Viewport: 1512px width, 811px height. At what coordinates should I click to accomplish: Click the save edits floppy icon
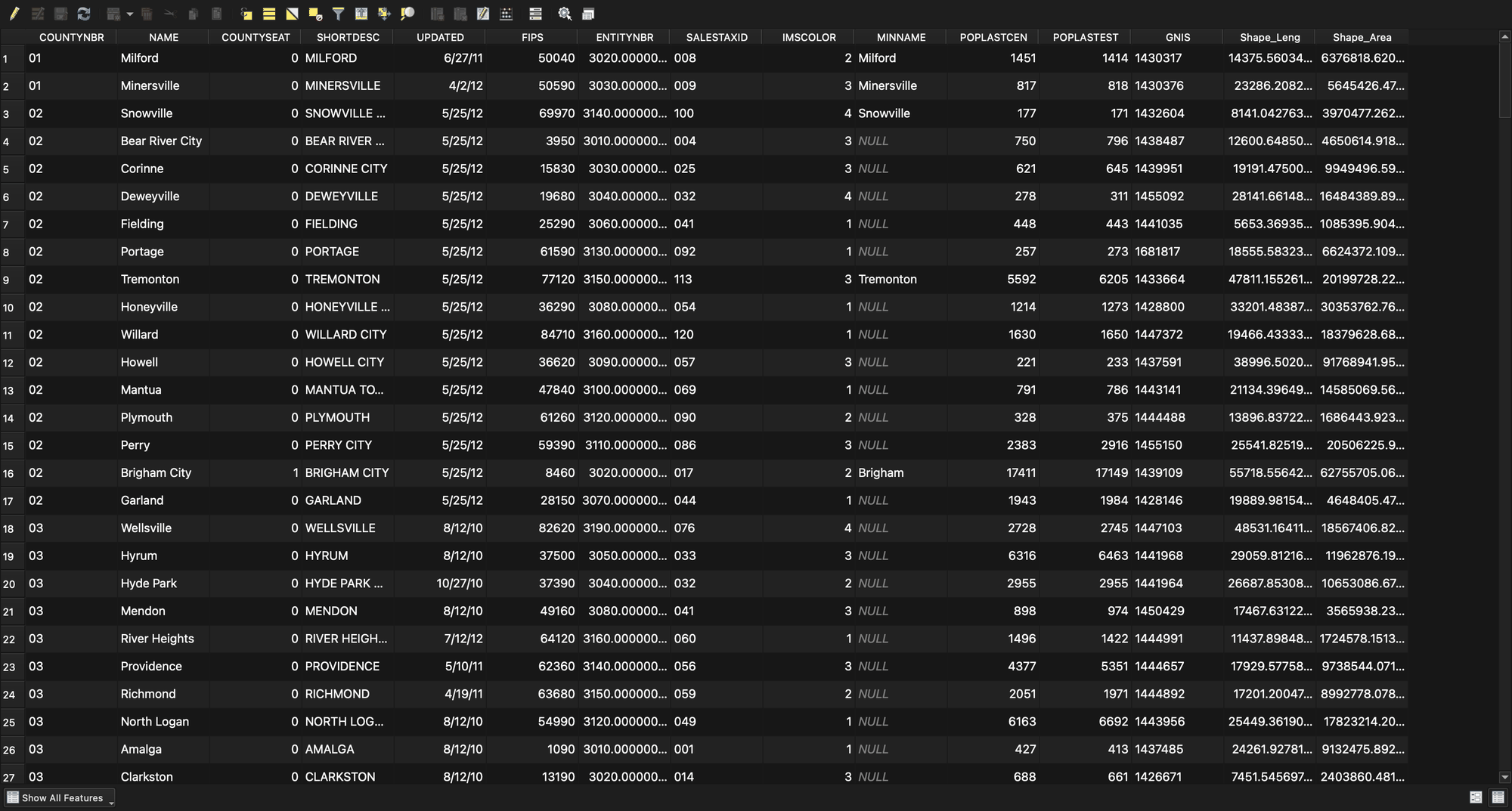tap(61, 14)
